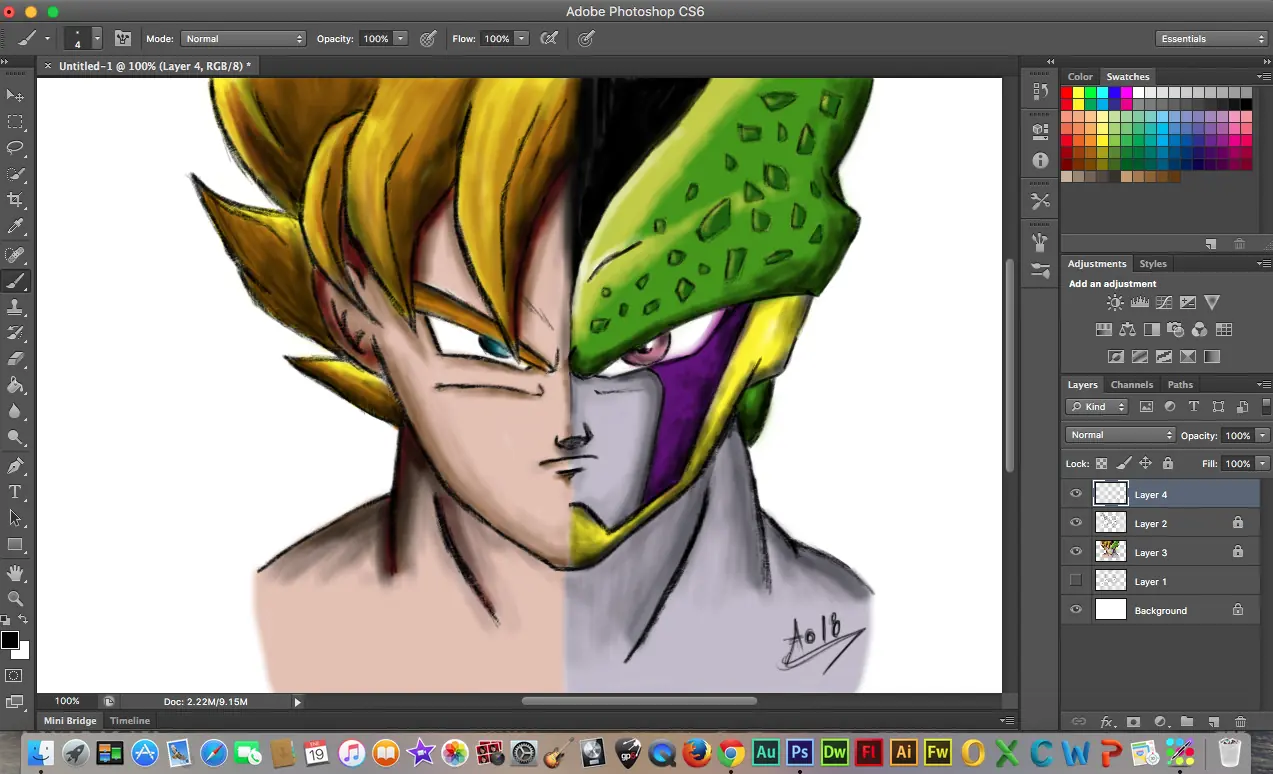This screenshot has height=774, width=1273.
Task: Delete layer using Layers trash icon
Action: pyautogui.click(x=1240, y=721)
